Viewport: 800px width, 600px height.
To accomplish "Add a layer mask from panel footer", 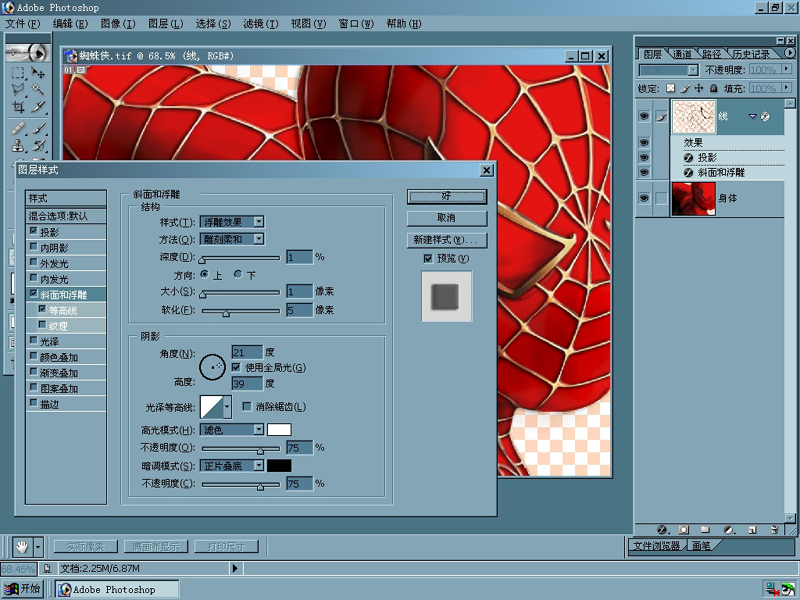I will tap(684, 530).
